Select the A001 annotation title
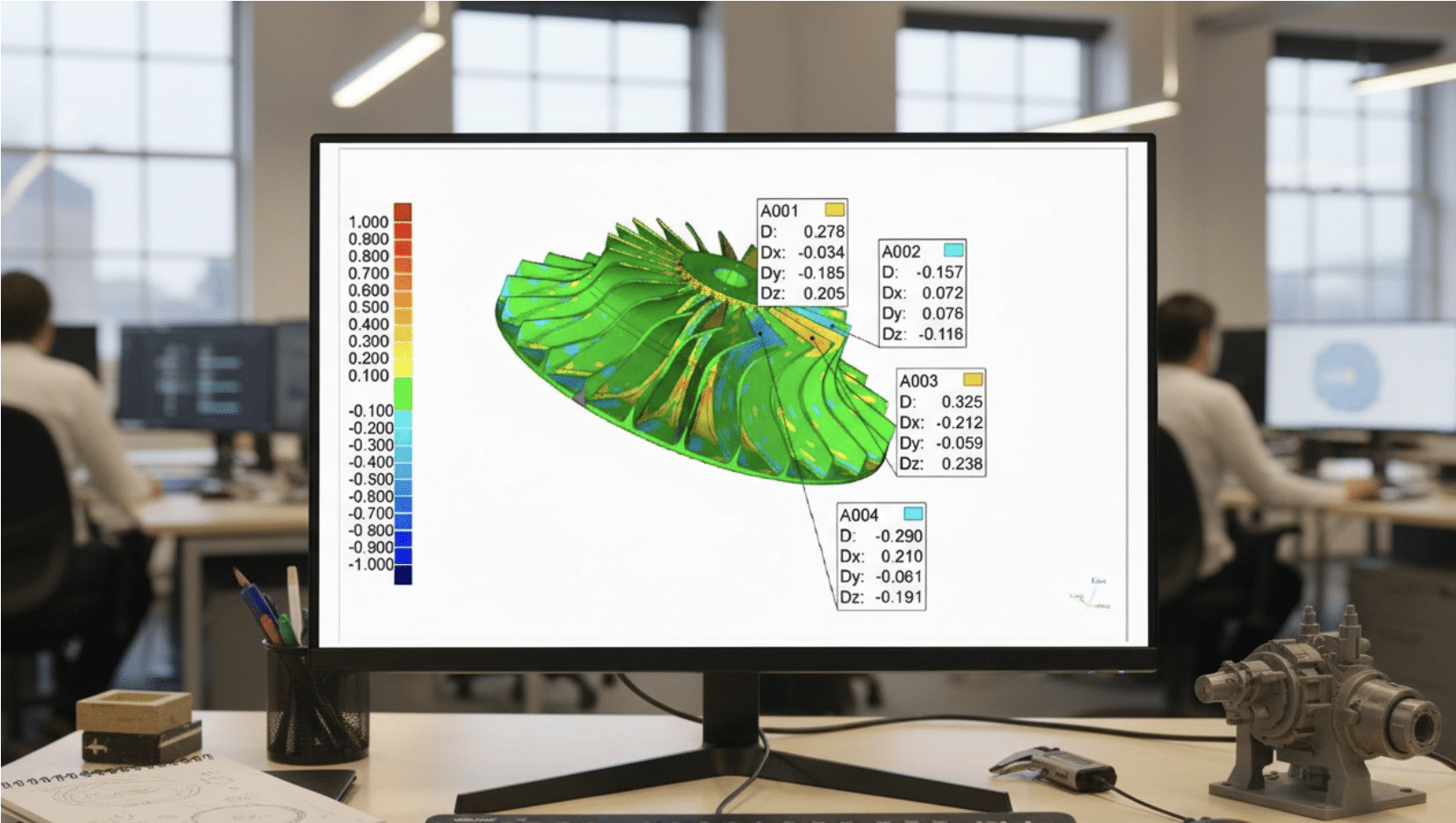This screenshot has height=823, width=1456. (780, 211)
